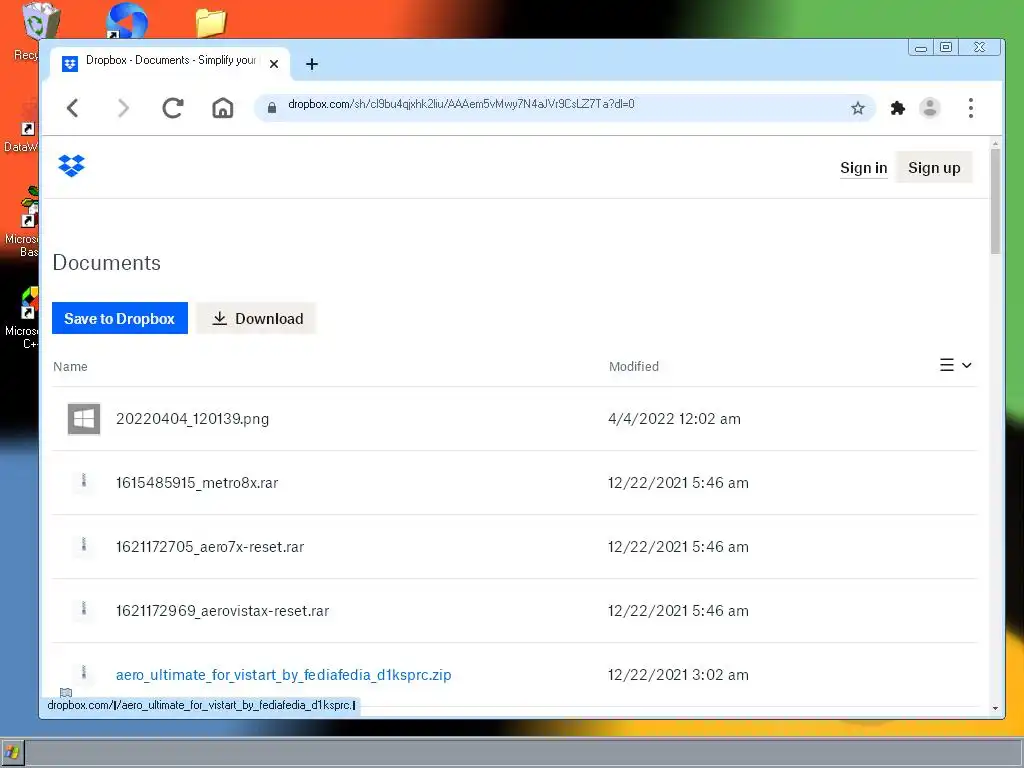
Task: Open aero_ultimate_for_vistart zip file
Action: click(x=283, y=675)
